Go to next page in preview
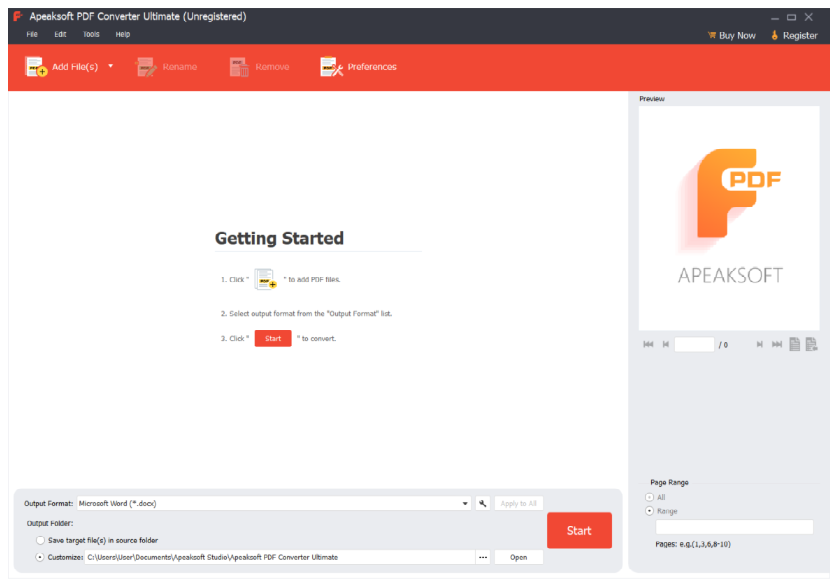839x587 pixels. 759,344
